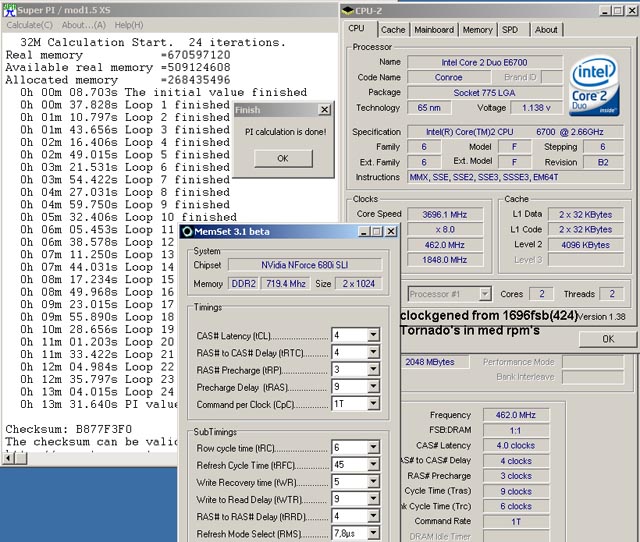Click the Instructions MMX, SSE field
This screenshot has height=542, width=640.
(516, 178)
